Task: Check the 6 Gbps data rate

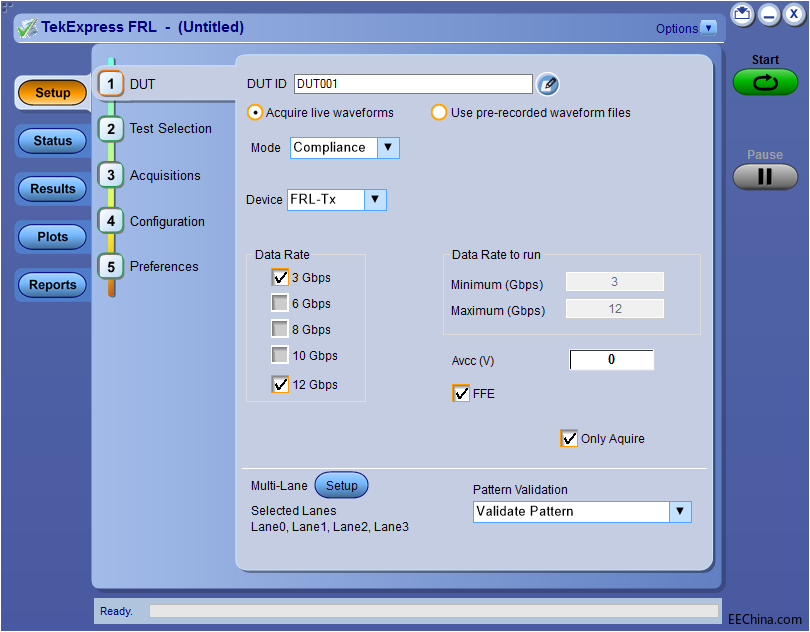Action: pos(280,303)
